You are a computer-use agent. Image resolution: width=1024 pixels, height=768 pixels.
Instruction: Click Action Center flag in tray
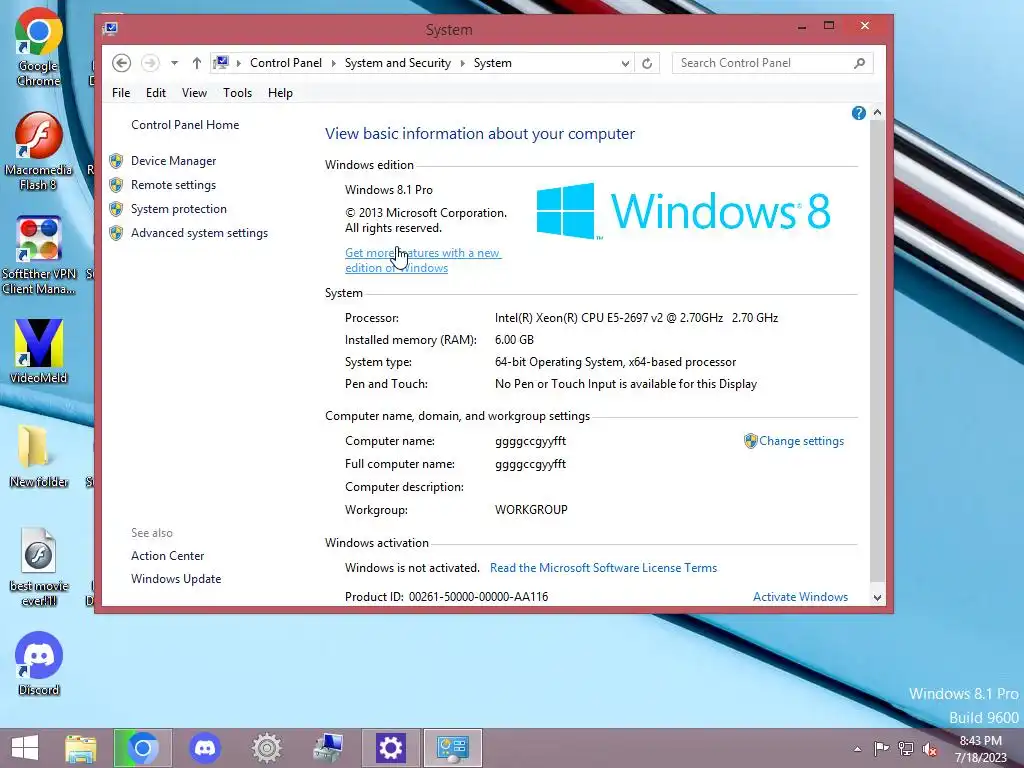pyautogui.click(x=881, y=749)
